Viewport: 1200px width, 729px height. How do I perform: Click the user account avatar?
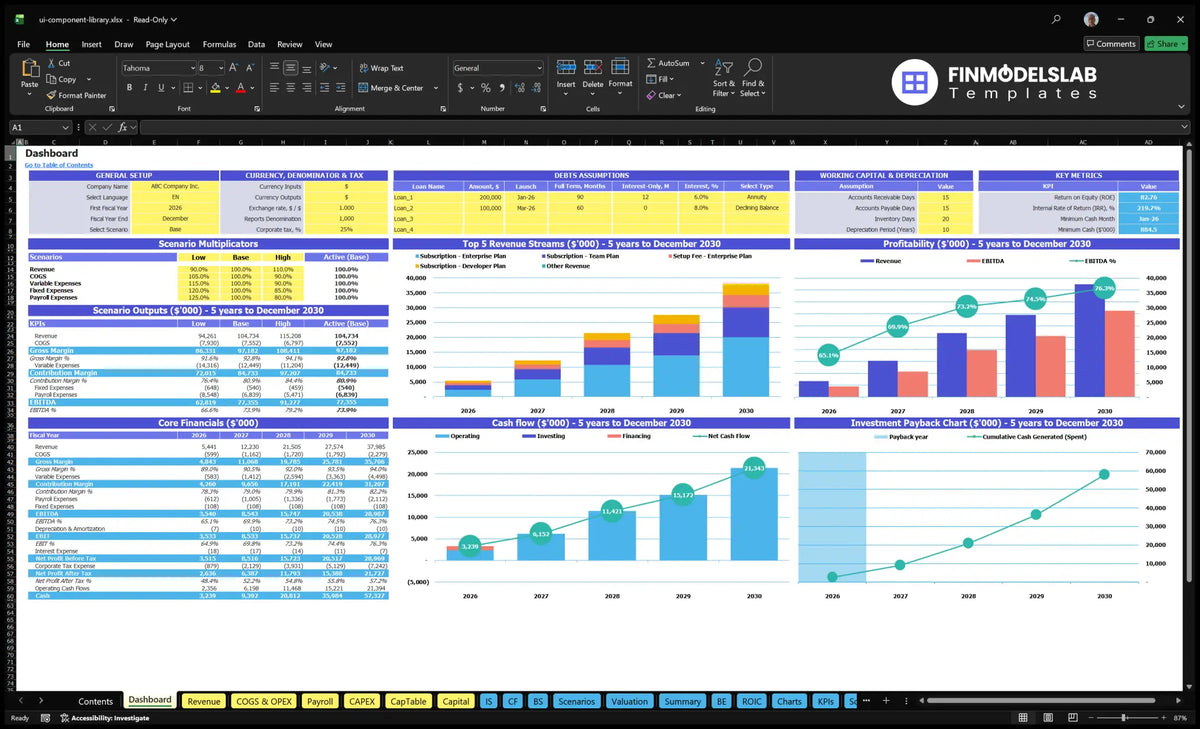click(1091, 19)
